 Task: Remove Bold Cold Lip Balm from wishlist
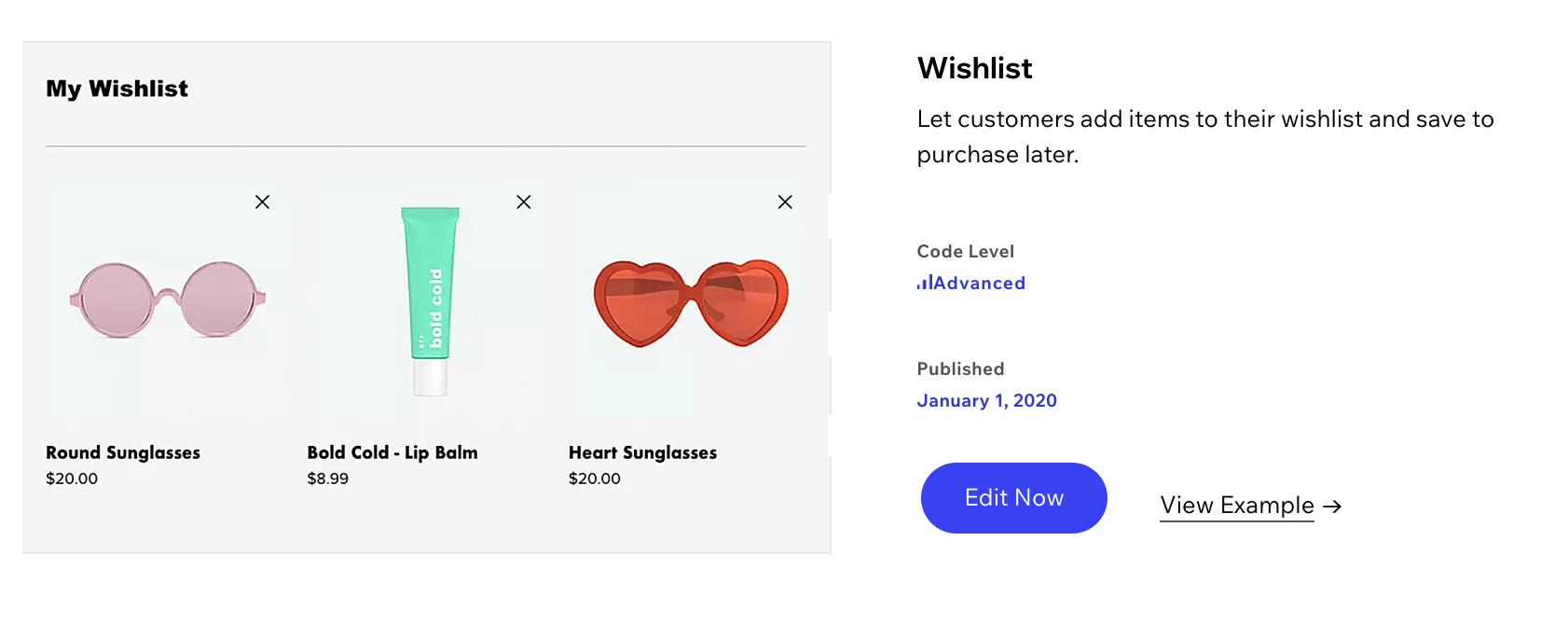[x=524, y=201]
